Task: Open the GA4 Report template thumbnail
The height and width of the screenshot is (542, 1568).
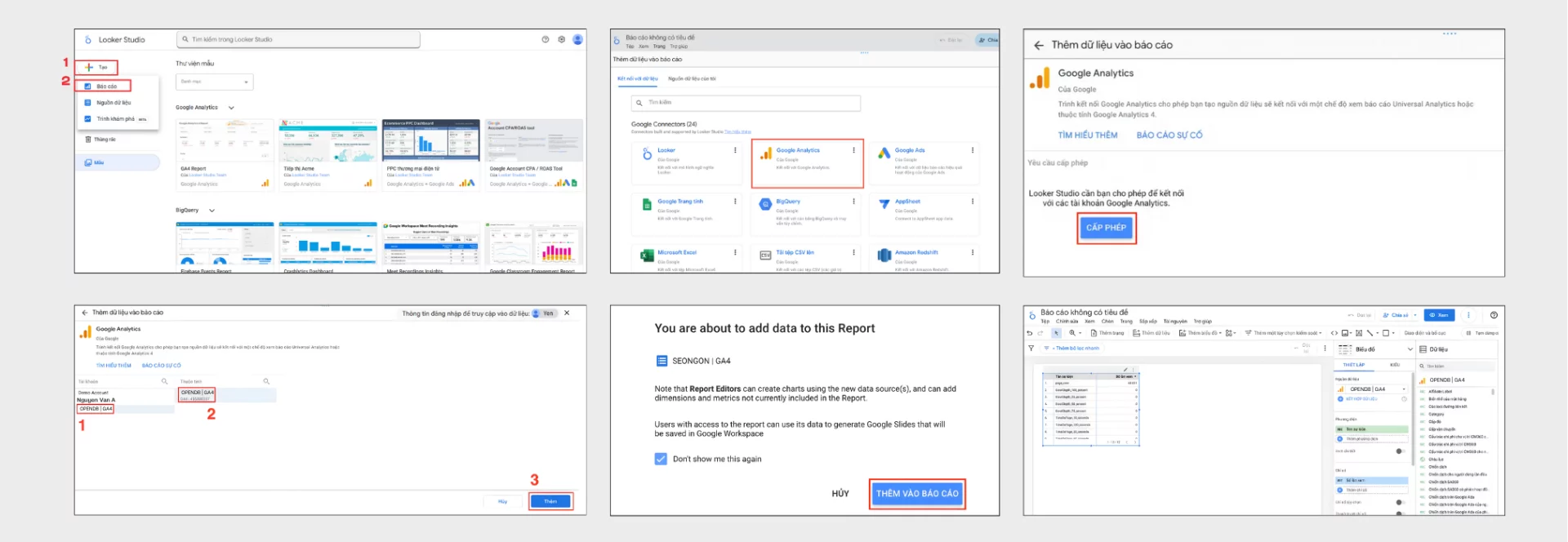Action: tap(225, 140)
